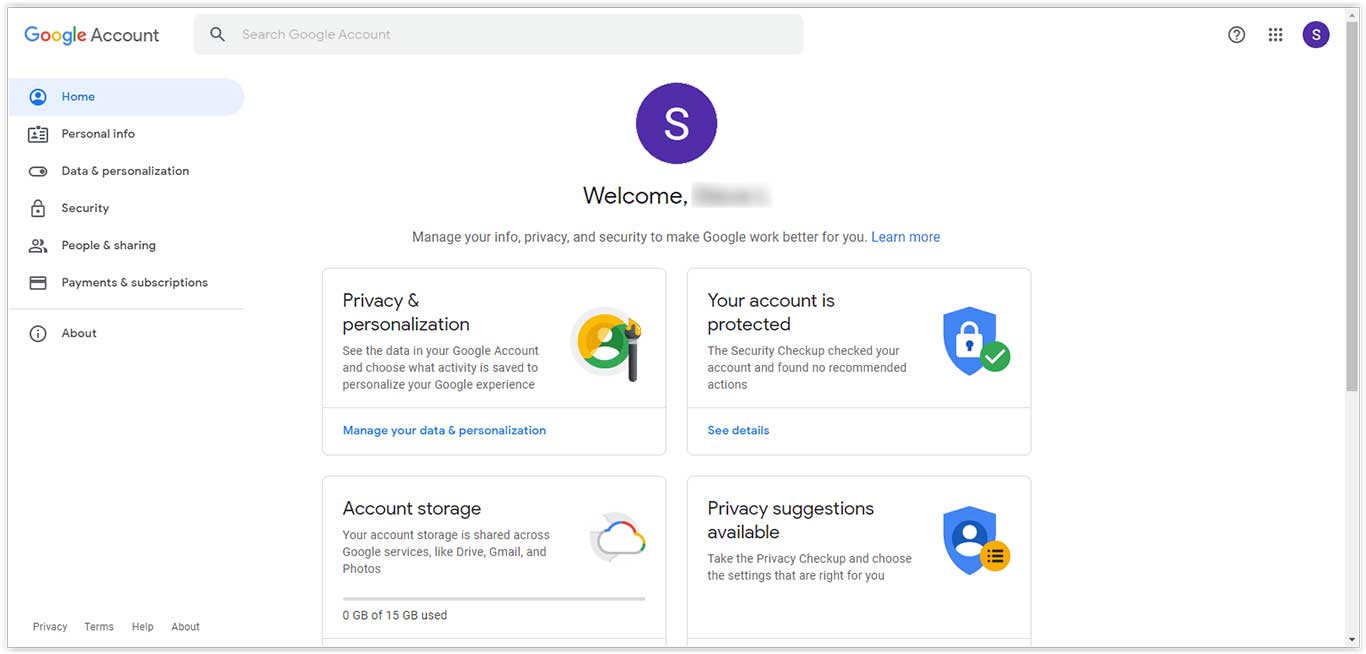Open Payments & subscriptions
This screenshot has height=654, width=1366.
pyautogui.click(x=126, y=283)
